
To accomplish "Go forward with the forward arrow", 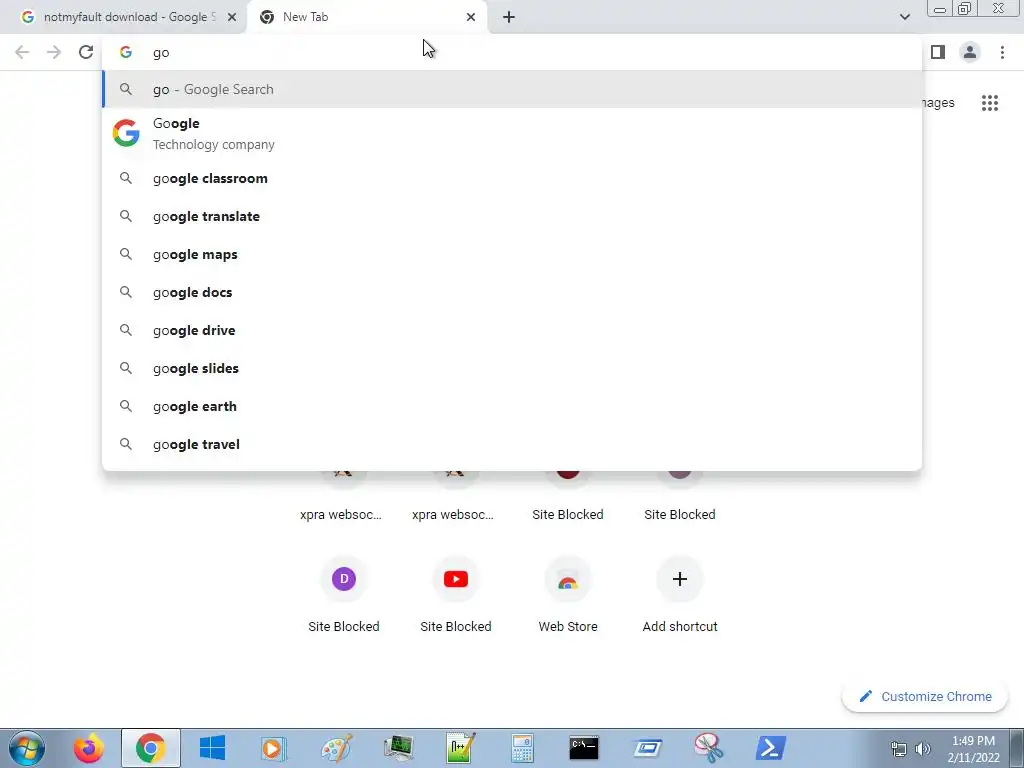I will pos(54,52).
